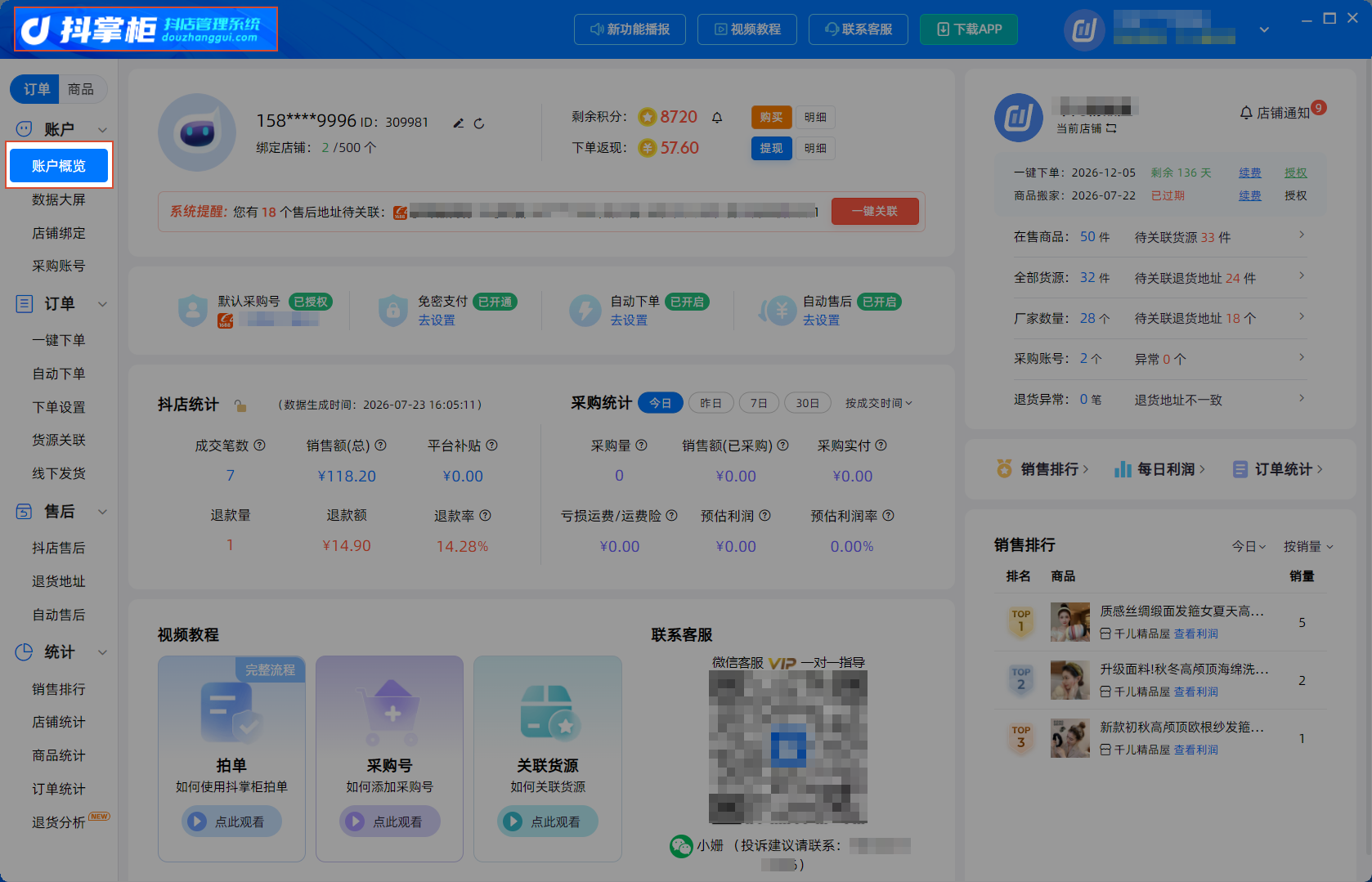The width and height of the screenshot is (1372, 882).
Task: Click the edit pencil icon next to account ID
Action: coord(459,123)
